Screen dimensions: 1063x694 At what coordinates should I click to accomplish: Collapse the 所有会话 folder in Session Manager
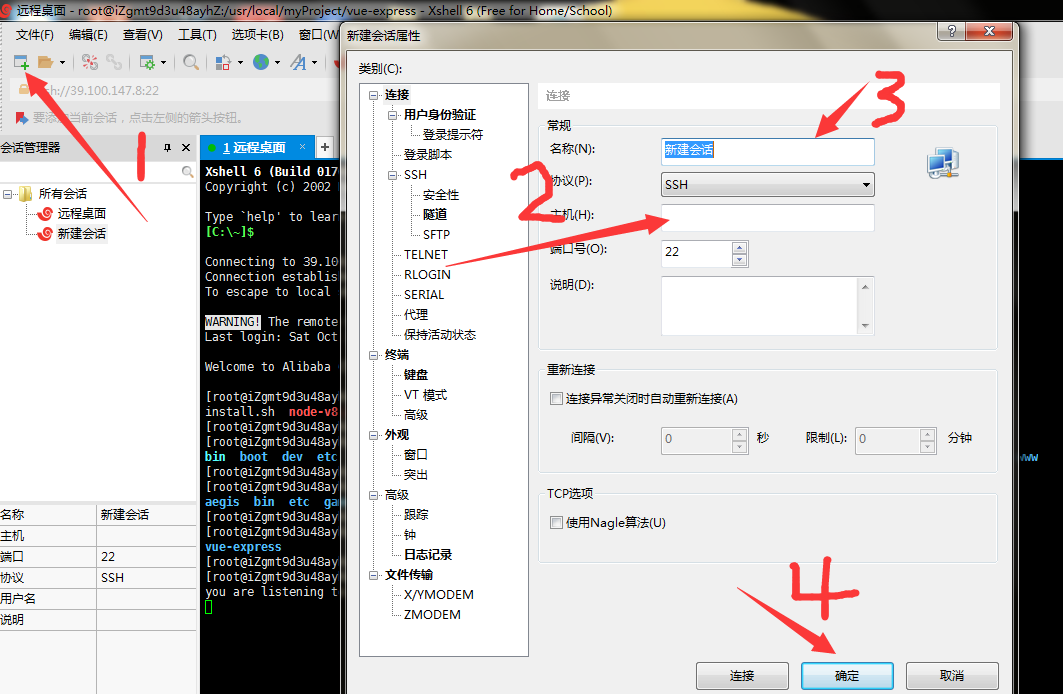(x=7, y=195)
